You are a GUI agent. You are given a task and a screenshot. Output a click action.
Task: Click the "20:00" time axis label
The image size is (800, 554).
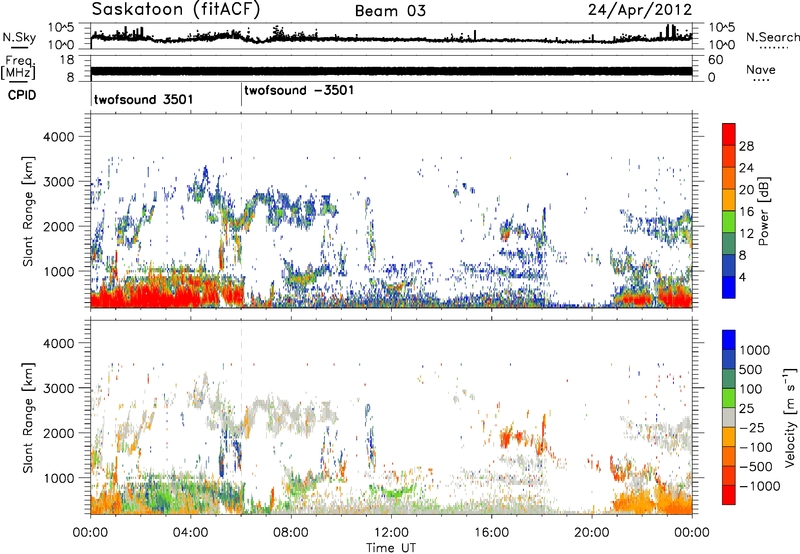tap(592, 533)
